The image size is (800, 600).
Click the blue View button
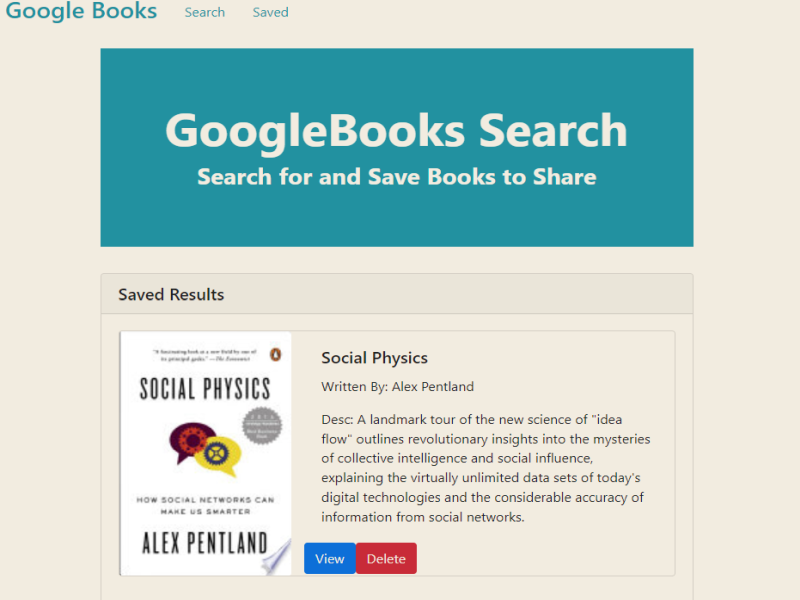coord(330,559)
